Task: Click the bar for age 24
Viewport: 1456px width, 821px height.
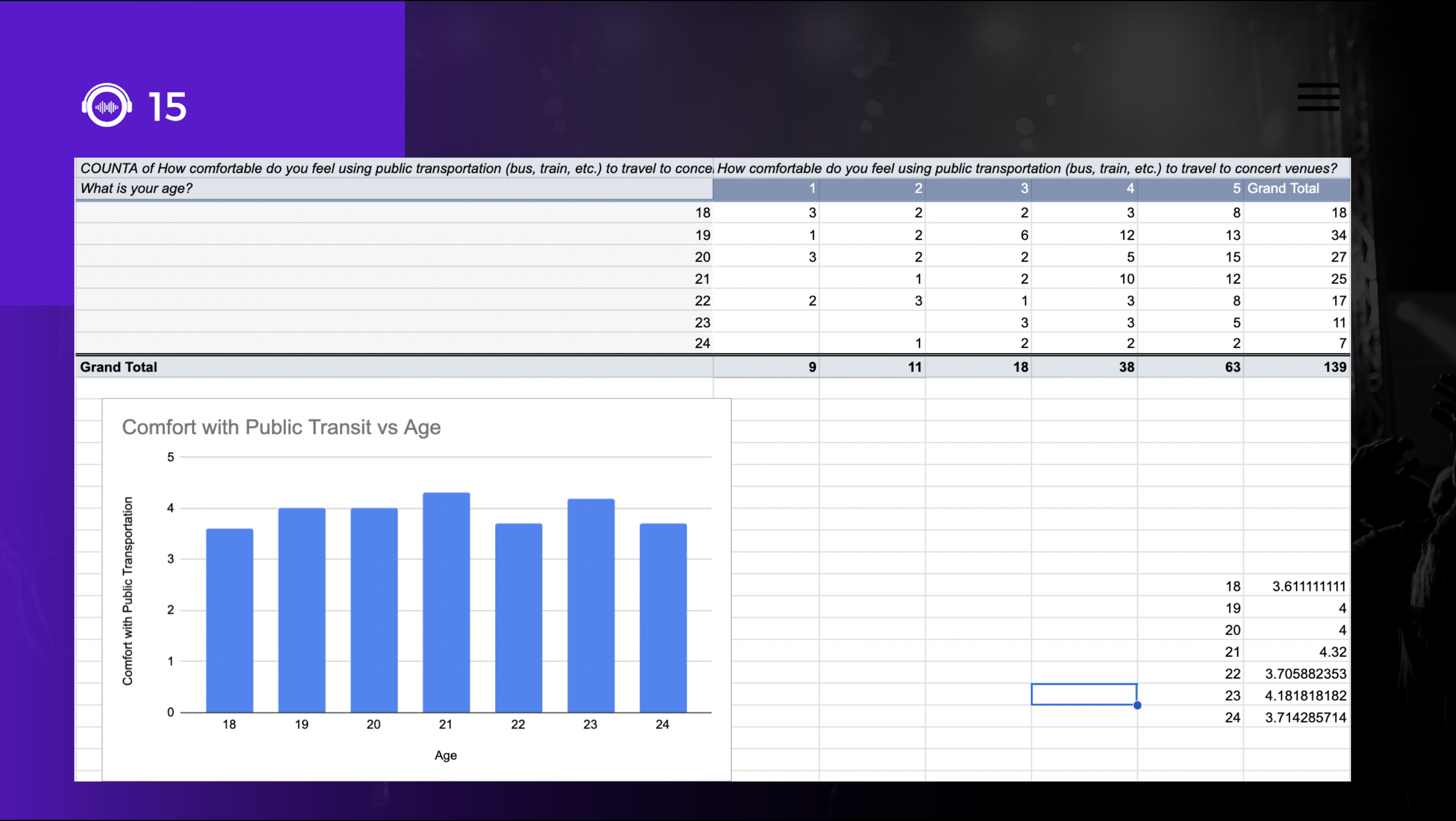Action: (663, 617)
